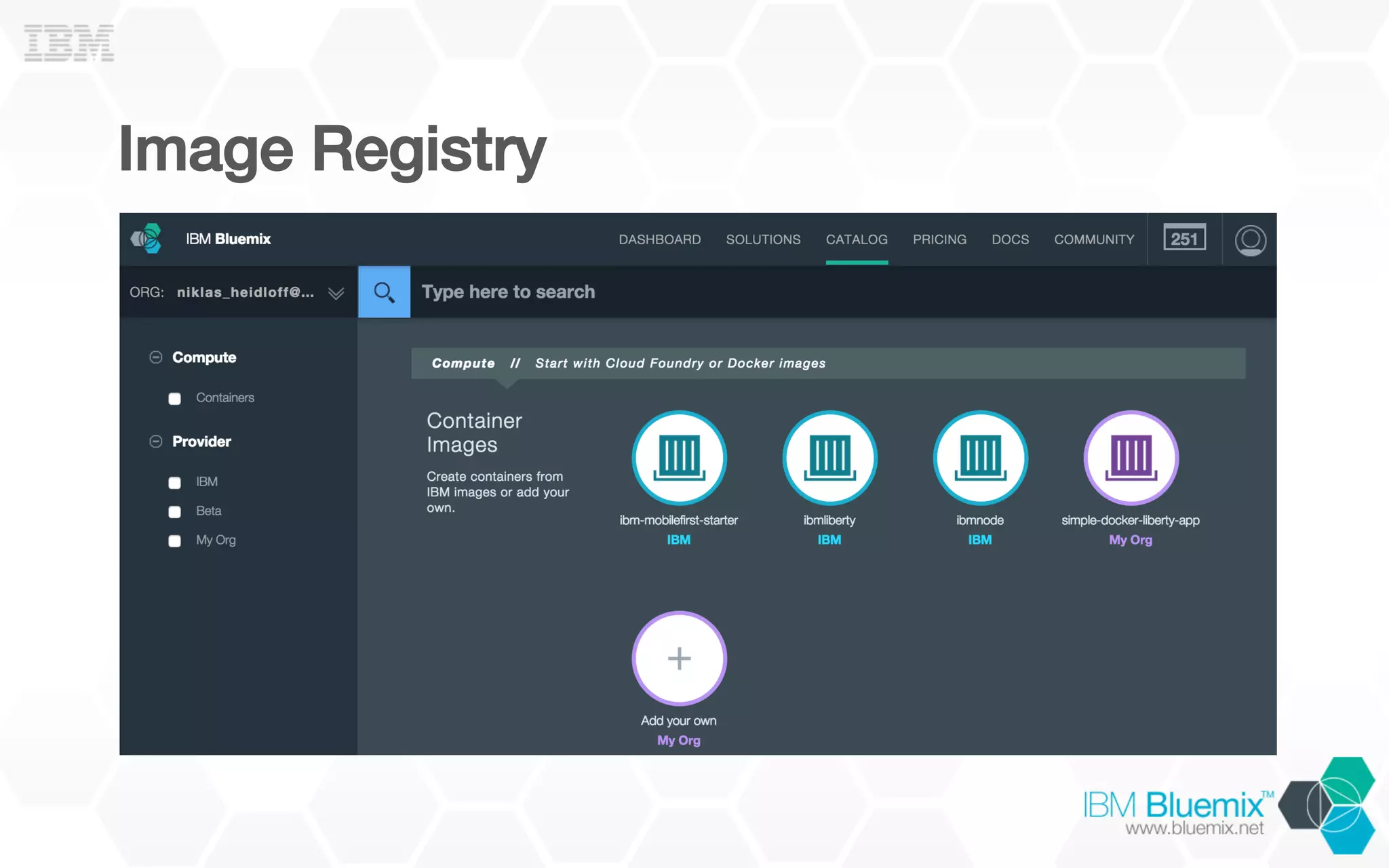This screenshot has height=868, width=1389.
Task: Click the Container Images heading
Action: point(474,433)
